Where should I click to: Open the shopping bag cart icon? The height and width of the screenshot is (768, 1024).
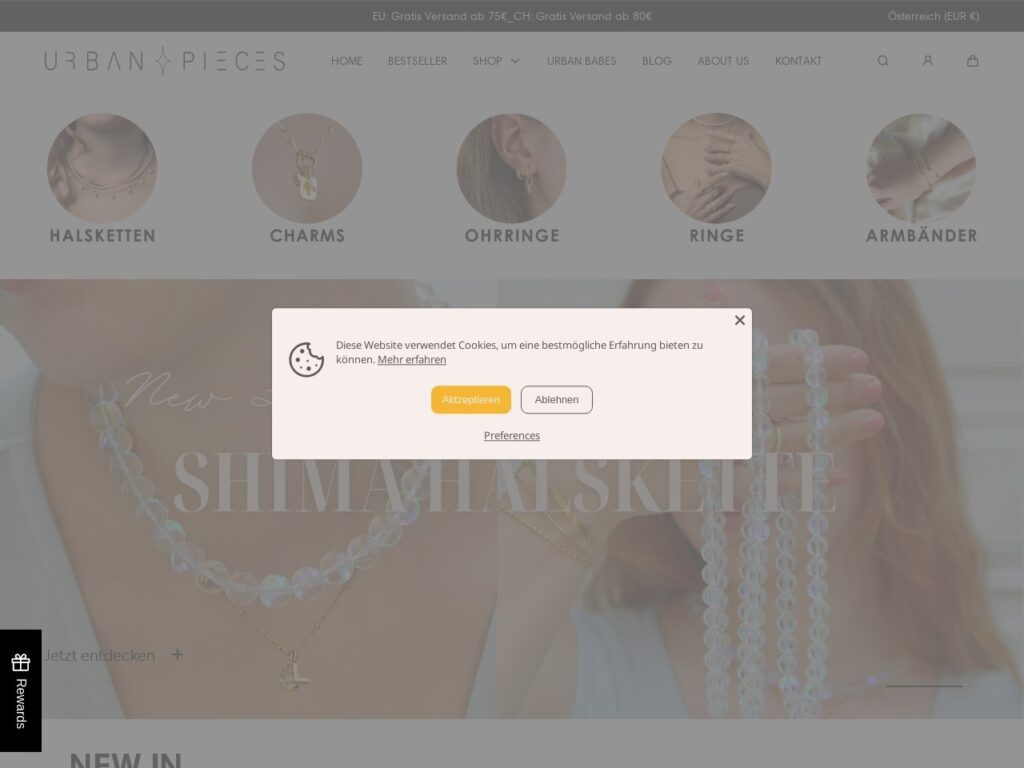click(972, 61)
